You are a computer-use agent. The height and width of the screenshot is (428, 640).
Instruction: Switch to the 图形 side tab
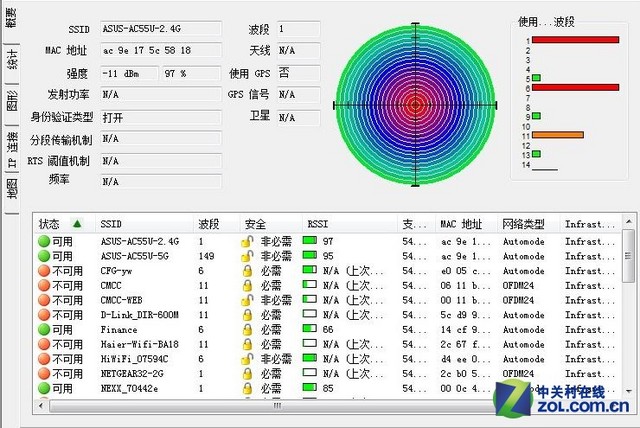11,102
